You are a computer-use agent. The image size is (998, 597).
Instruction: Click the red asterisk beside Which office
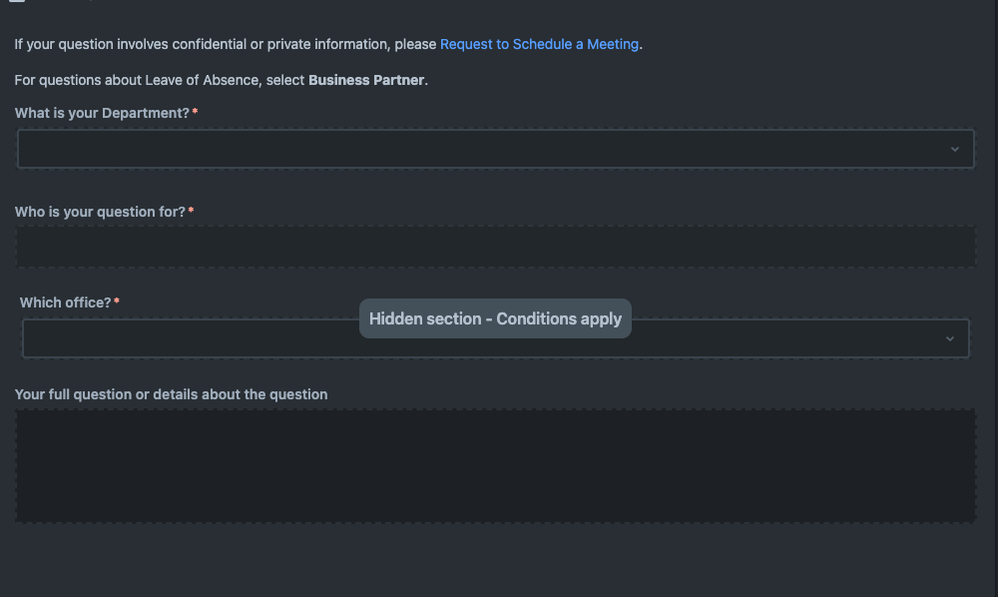point(117,298)
